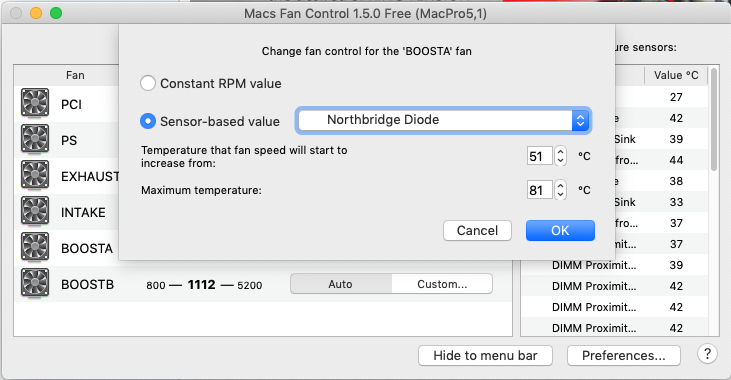Click the temperature sensors list scrollbar
The image size is (731, 380).
pyautogui.click(x=714, y=119)
